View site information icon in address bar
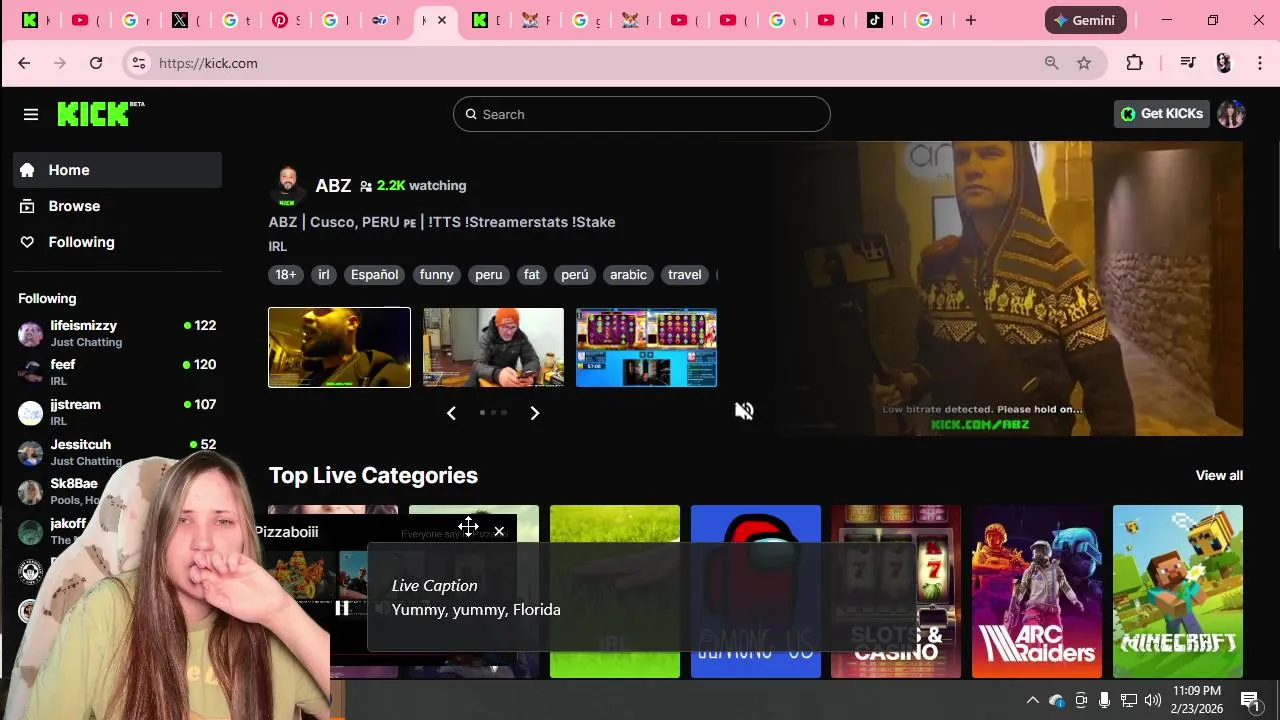 pyautogui.click(x=139, y=63)
